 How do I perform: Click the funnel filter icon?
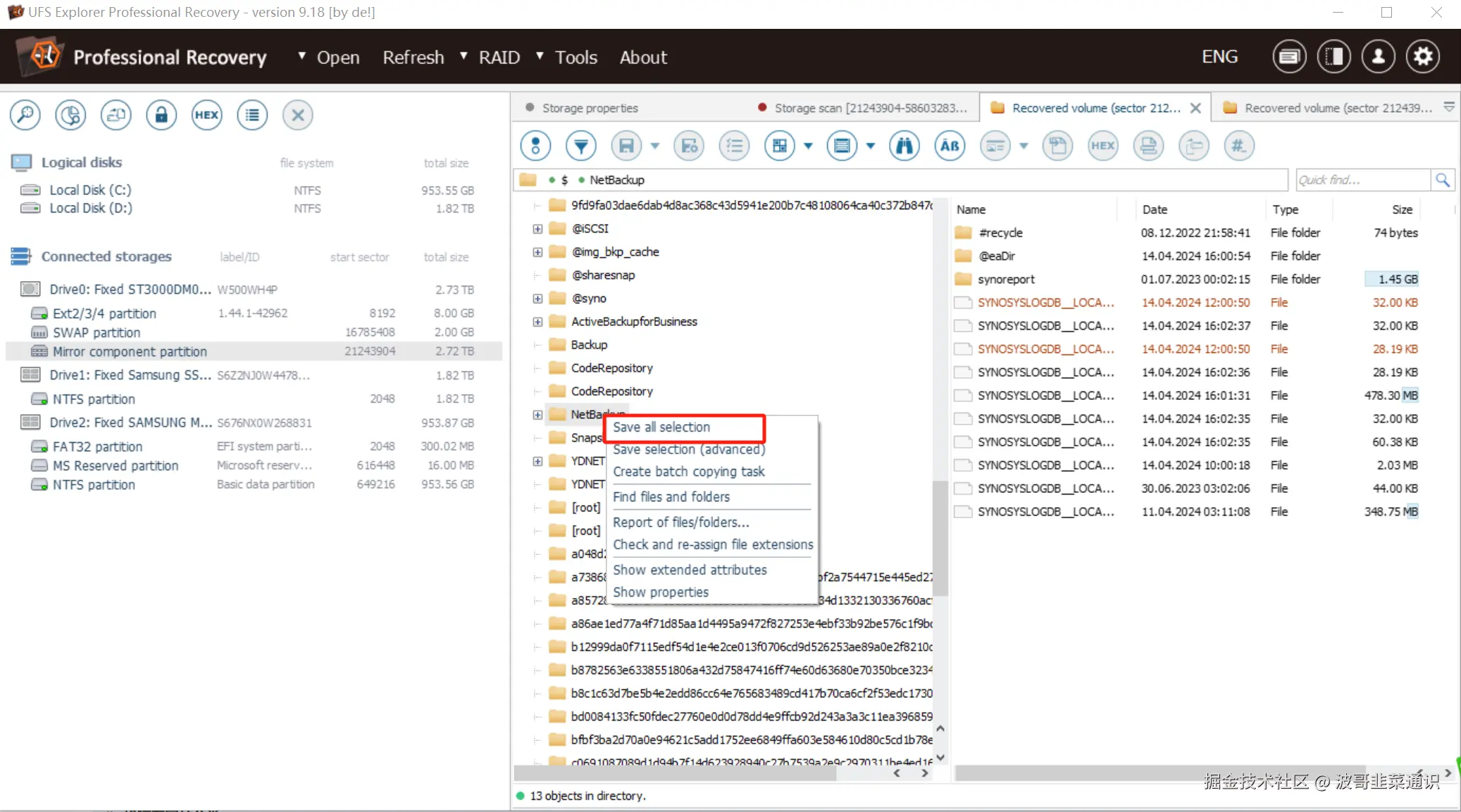click(x=581, y=146)
